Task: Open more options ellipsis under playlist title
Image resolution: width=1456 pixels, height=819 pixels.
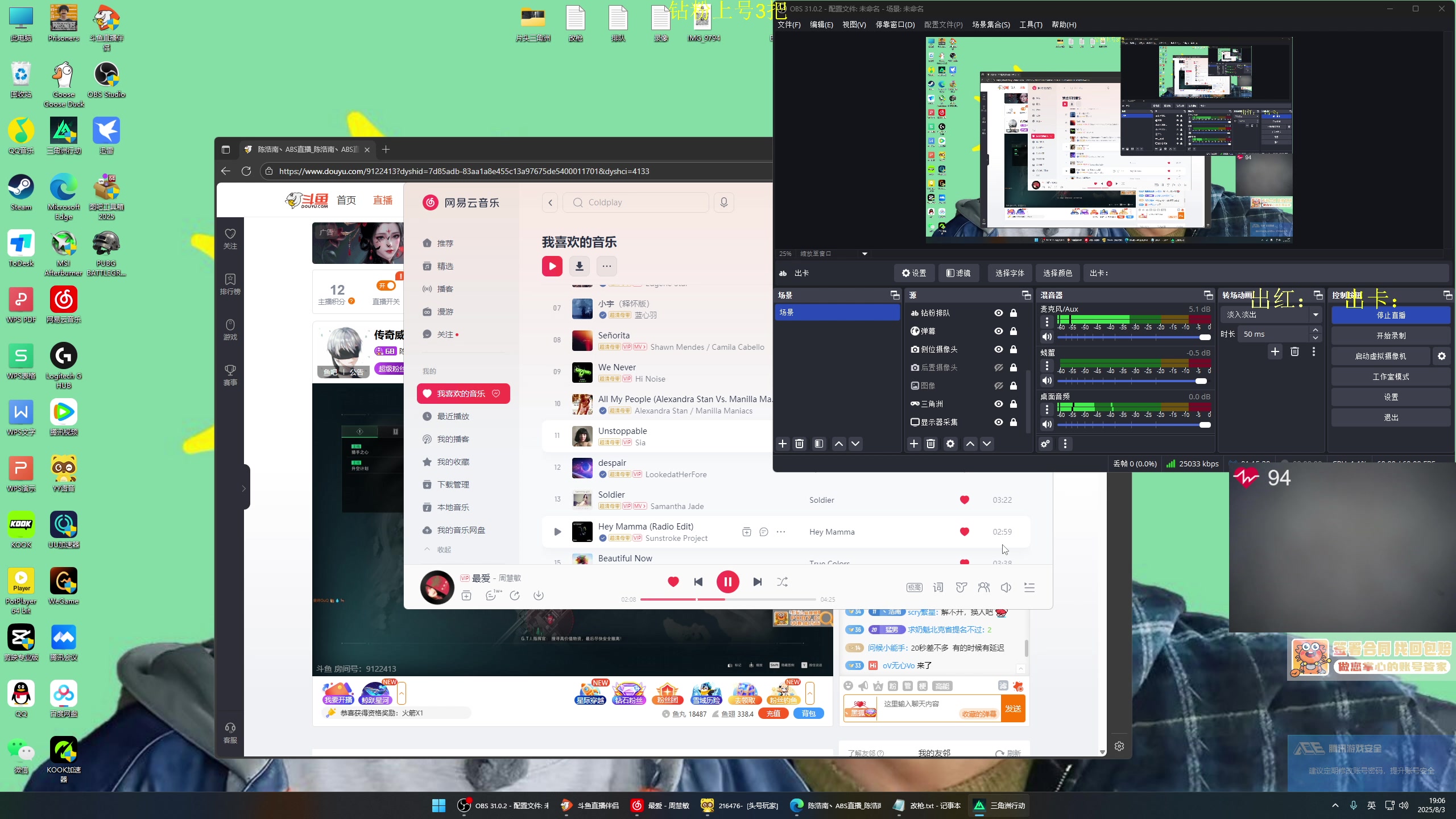Action: pos(607,266)
